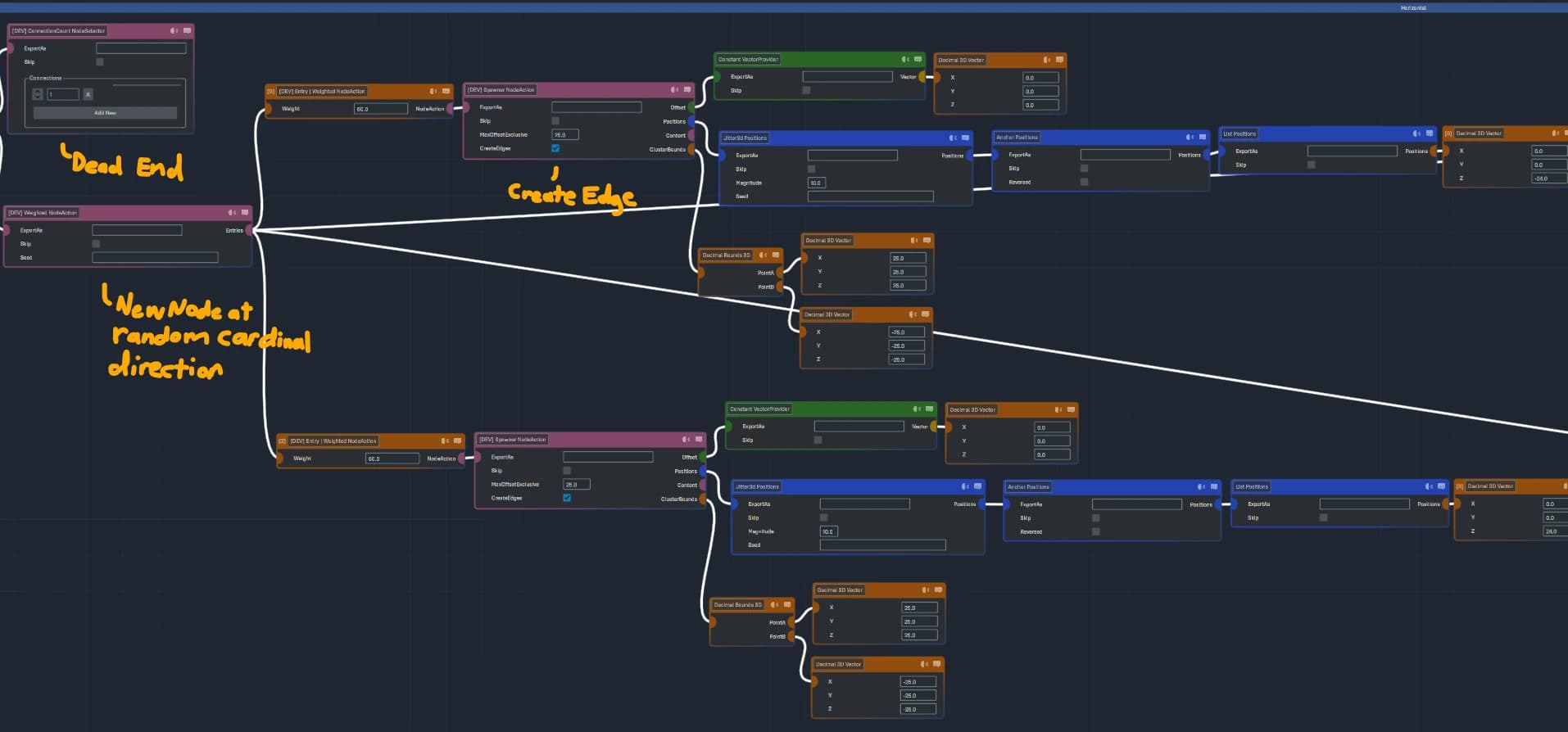Click MaxOffsetExclusive field on upper Spawner NodeAction
1568x732 pixels.
(x=565, y=134)
